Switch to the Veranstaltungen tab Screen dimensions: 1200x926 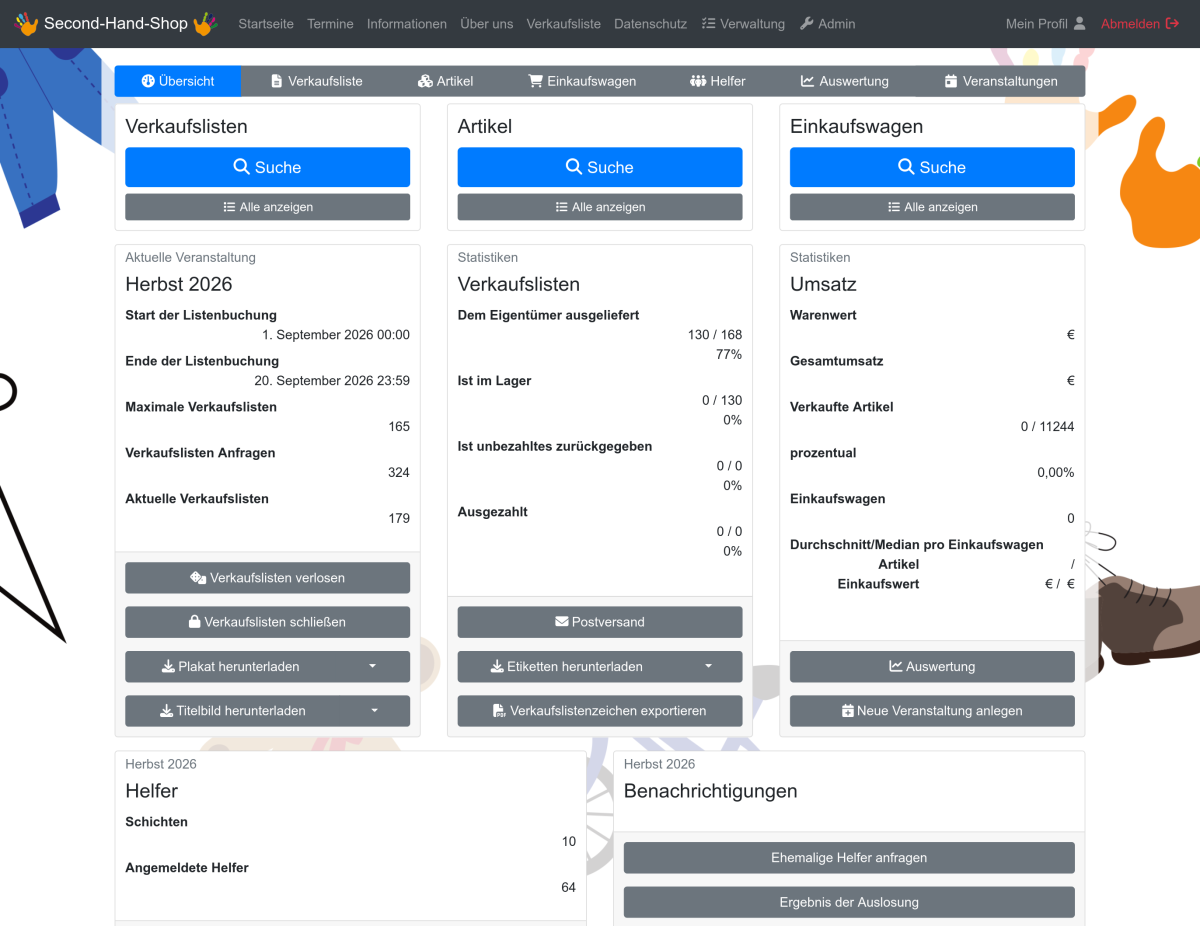click(x=1001, y=81)
